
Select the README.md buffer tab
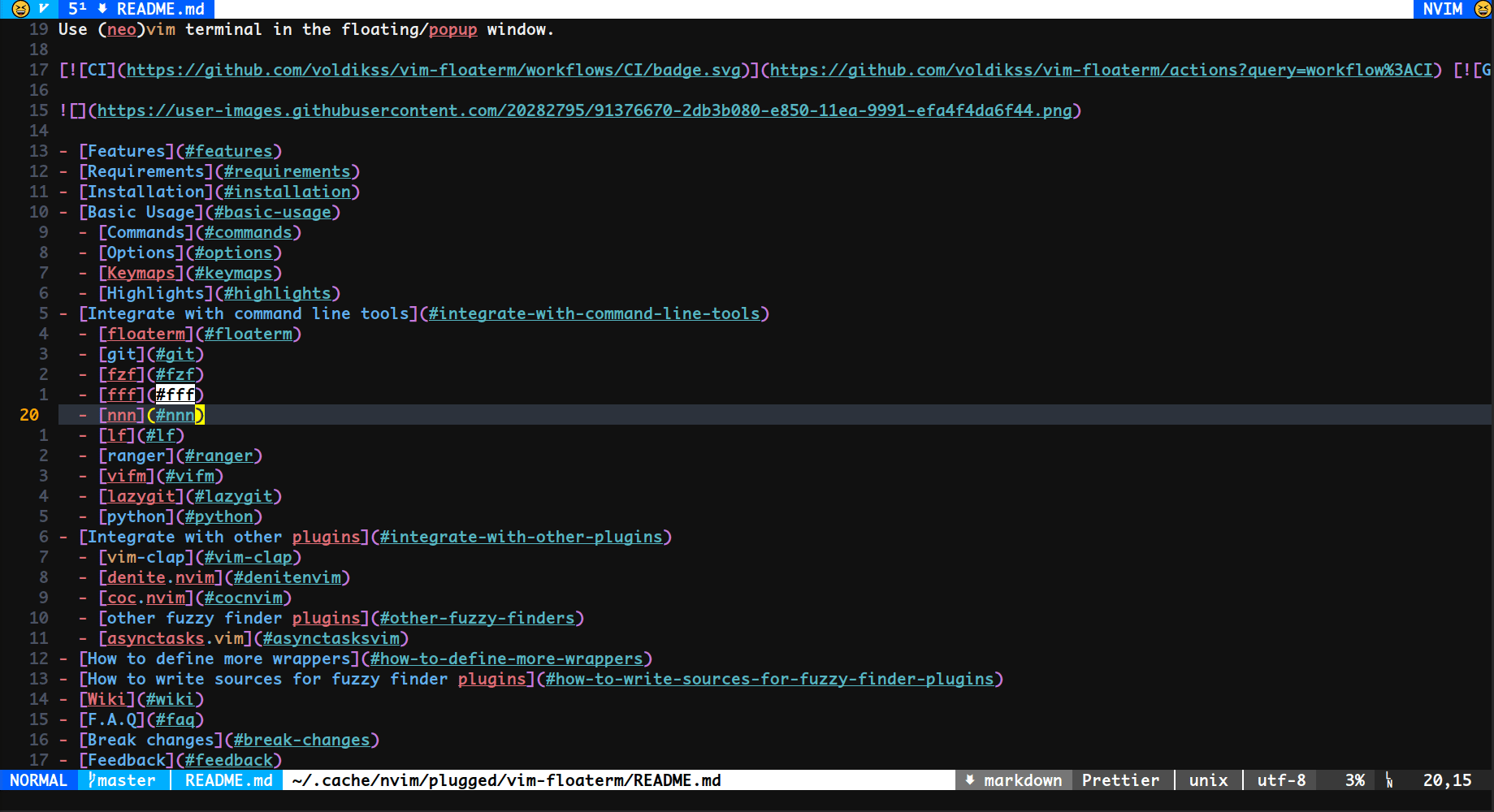click(160, 9)
